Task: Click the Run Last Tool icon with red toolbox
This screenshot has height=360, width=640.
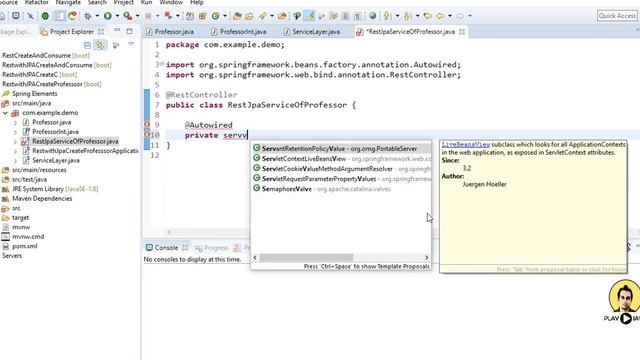Action: click(x=128, y=16)
